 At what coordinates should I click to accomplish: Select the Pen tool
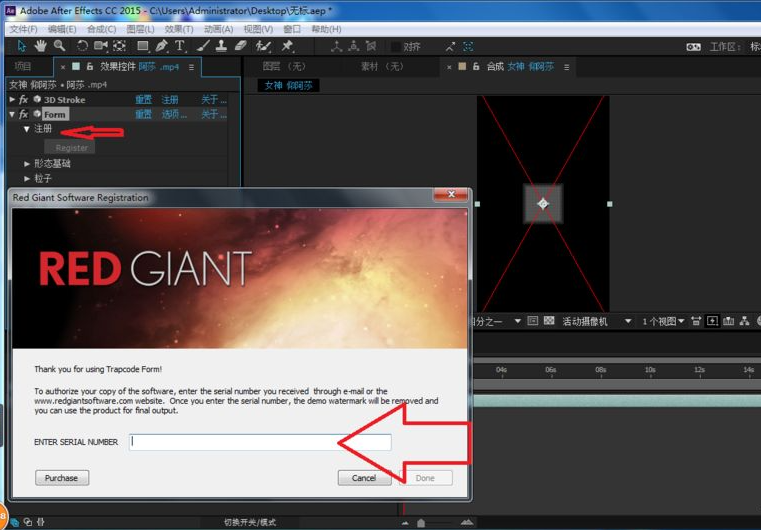[162, 46]
